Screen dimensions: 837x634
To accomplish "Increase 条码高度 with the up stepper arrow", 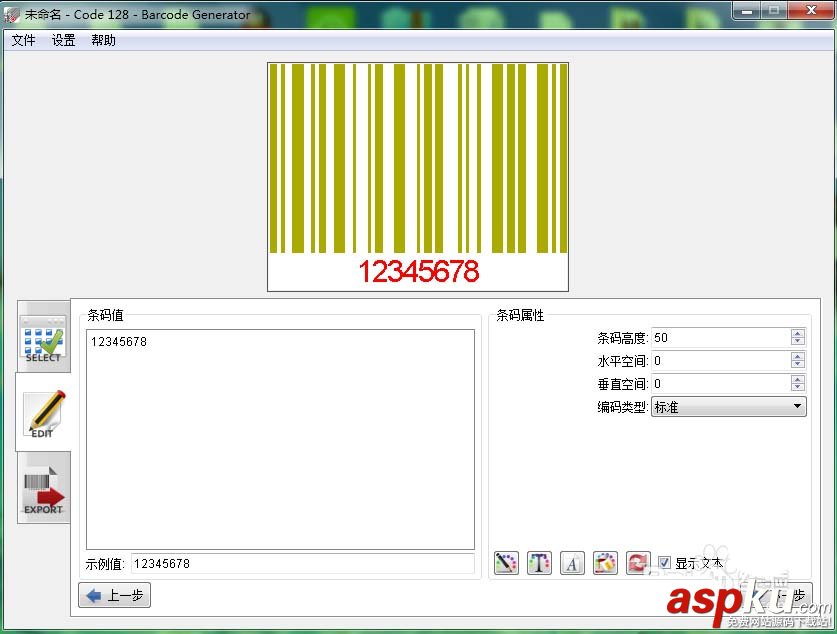I will (x=797, y=333).
